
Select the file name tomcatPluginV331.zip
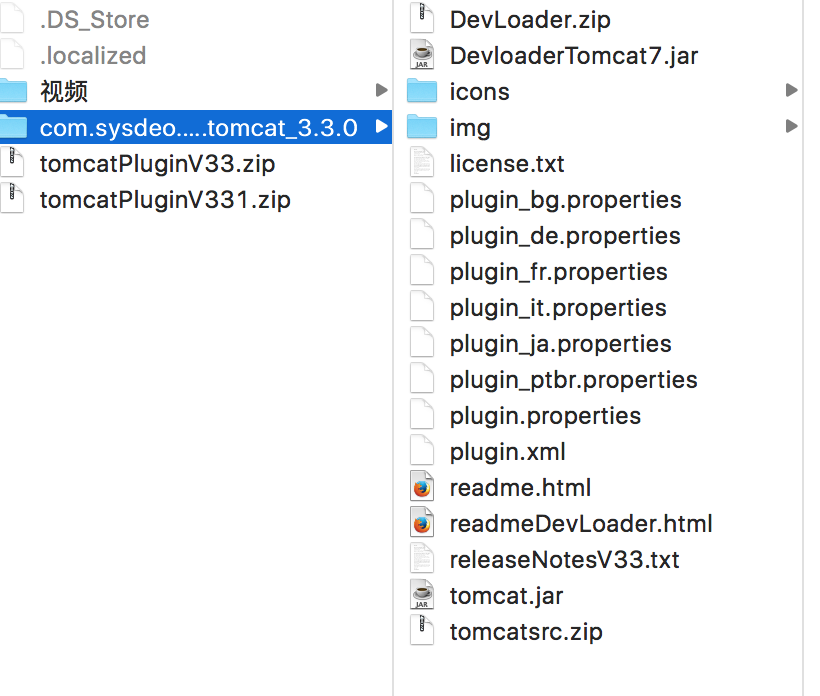coord(165,201)
